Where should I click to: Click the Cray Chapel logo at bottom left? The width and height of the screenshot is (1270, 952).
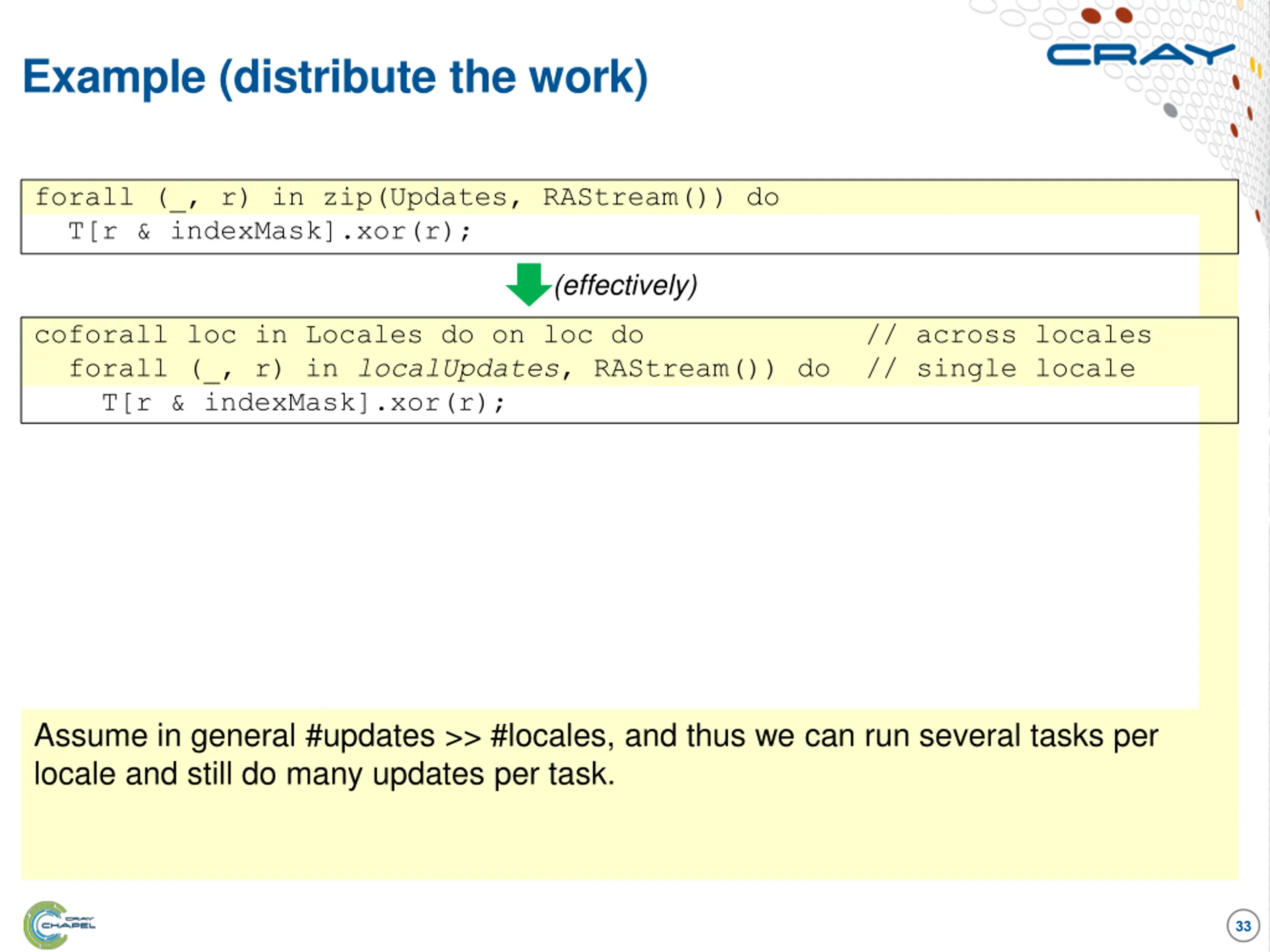click(59, 924)
